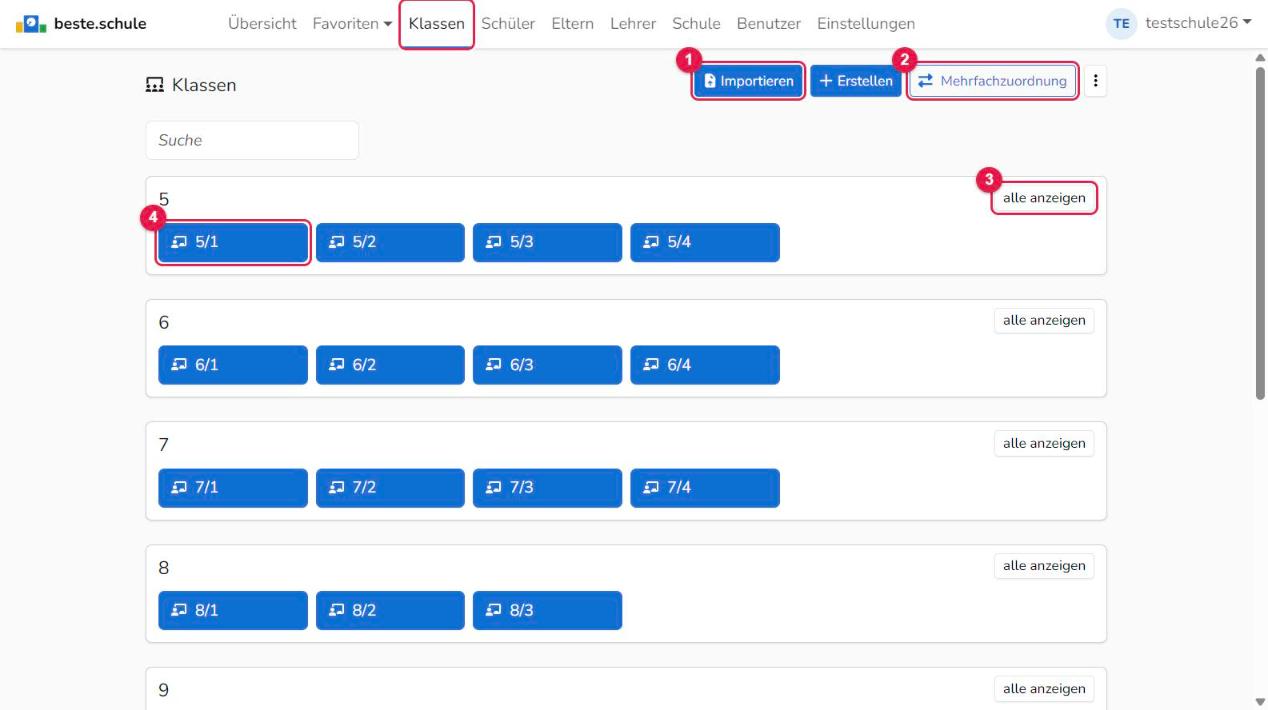Image resolution: width=1268 pixels, height=710 pixels.
Task: Open Mehrfachzuordnung
Action: pos(993,81)
